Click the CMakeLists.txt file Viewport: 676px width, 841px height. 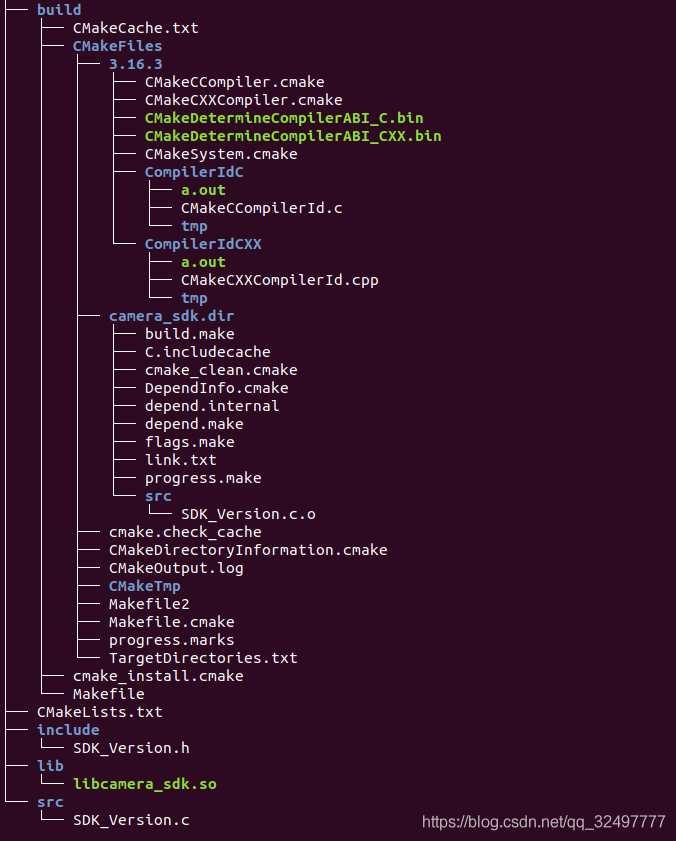coord(99,712)
